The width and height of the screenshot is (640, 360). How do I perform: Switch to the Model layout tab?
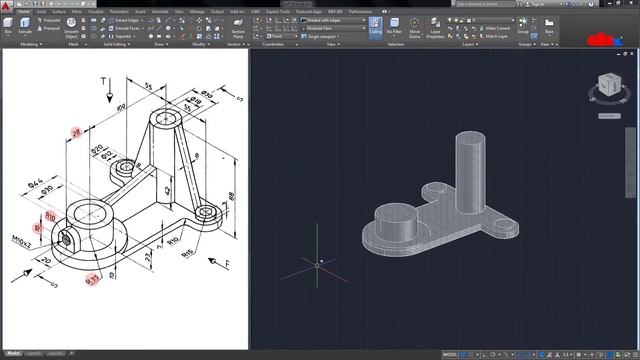click(13, 353)
